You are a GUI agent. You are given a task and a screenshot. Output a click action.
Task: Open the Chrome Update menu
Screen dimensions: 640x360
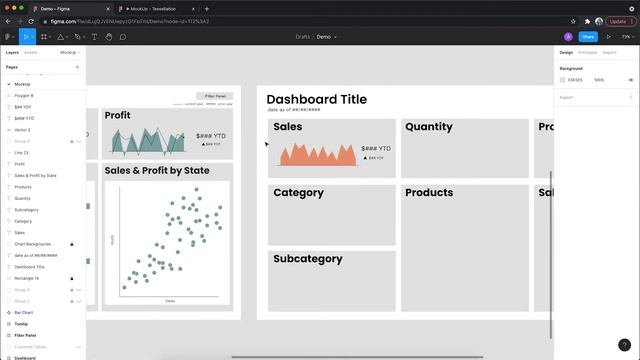[620, 21]
